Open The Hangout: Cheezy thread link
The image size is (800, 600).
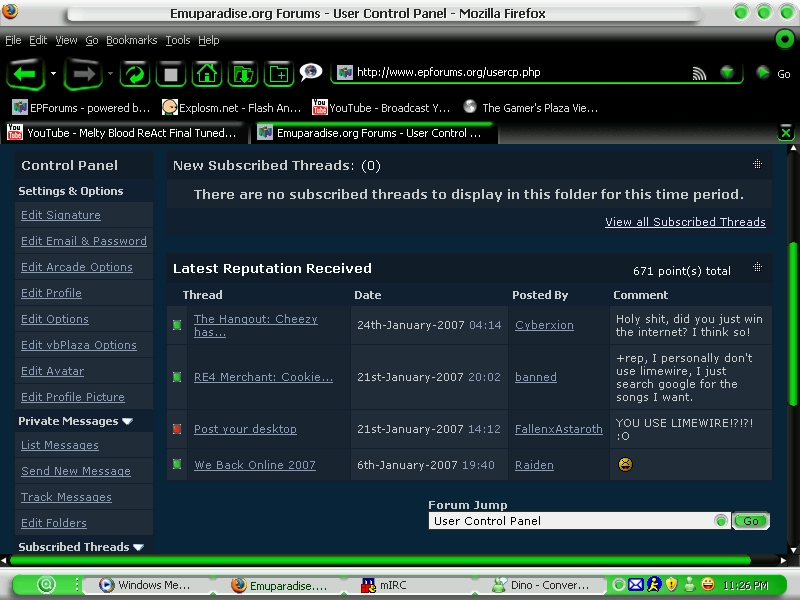coord(256,326)
